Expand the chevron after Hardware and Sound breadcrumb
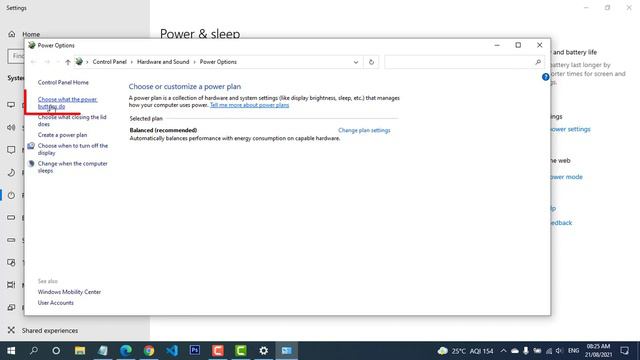 pyautogui.click(x=194, y=62)
